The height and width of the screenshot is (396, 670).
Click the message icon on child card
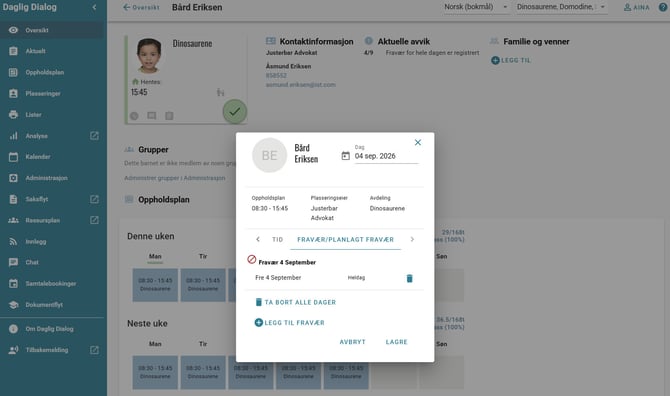tap(152, 116)
